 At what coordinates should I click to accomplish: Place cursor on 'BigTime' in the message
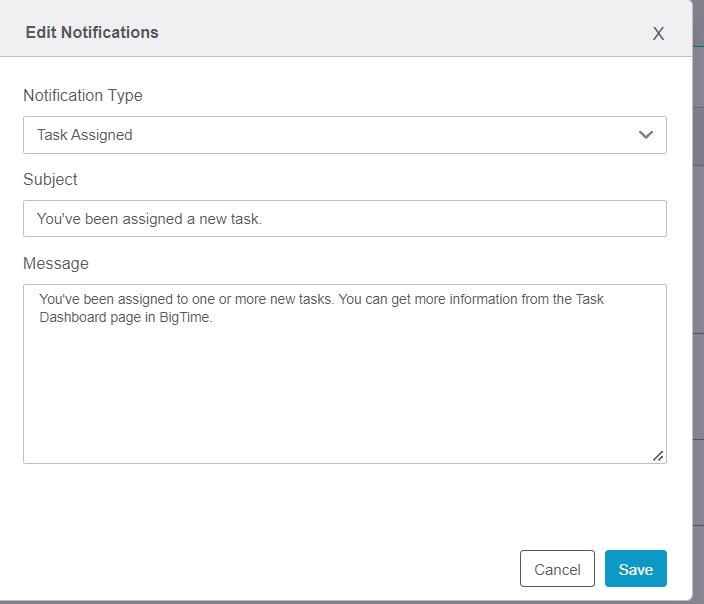click(186, 318)
